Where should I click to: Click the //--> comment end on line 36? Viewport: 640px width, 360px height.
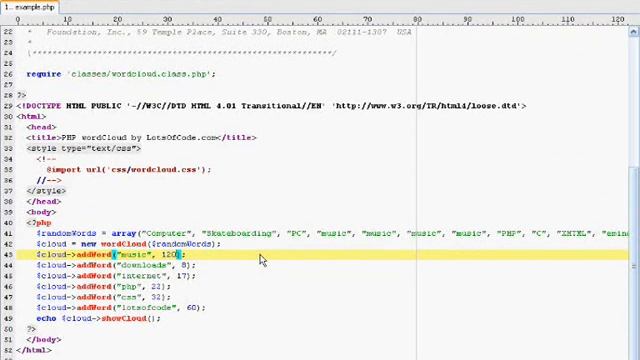(x=49, y=180)
